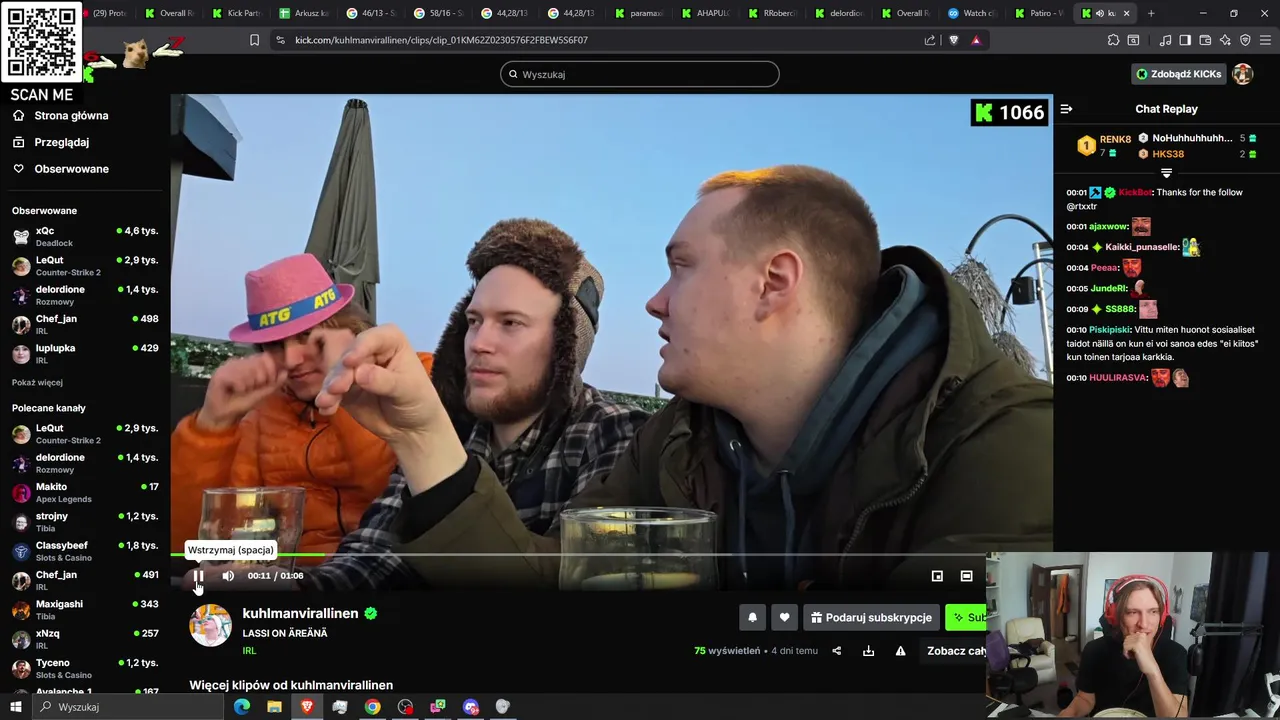Open Windows Start menu
The height and width of the screenshot is (720, 1280).
point(15,707)
